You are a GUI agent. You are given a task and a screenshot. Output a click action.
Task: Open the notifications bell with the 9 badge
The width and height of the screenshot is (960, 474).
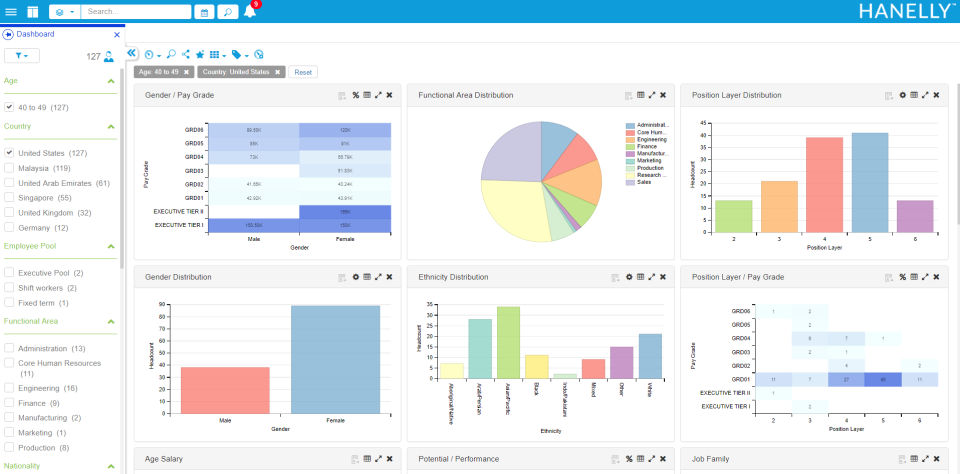tap(250, 11)
